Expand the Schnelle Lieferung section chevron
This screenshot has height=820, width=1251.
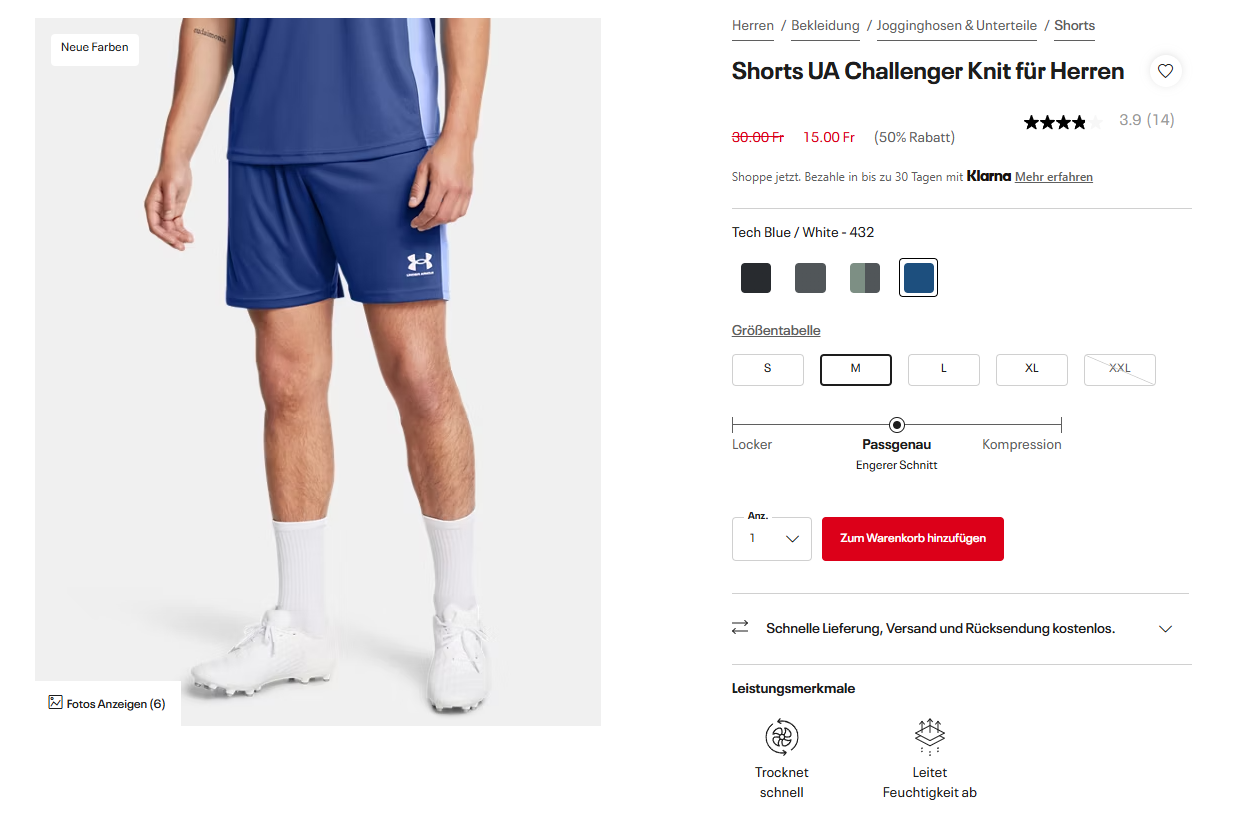point(1165,629)
